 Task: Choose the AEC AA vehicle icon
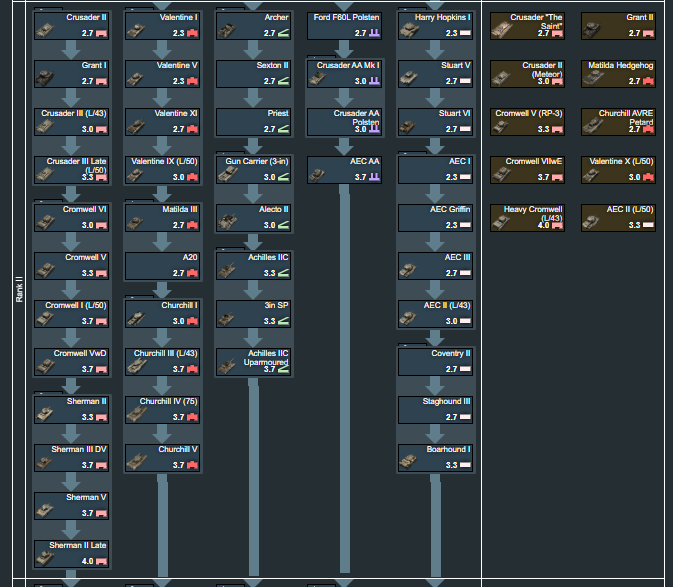click(x=320, y=174)
